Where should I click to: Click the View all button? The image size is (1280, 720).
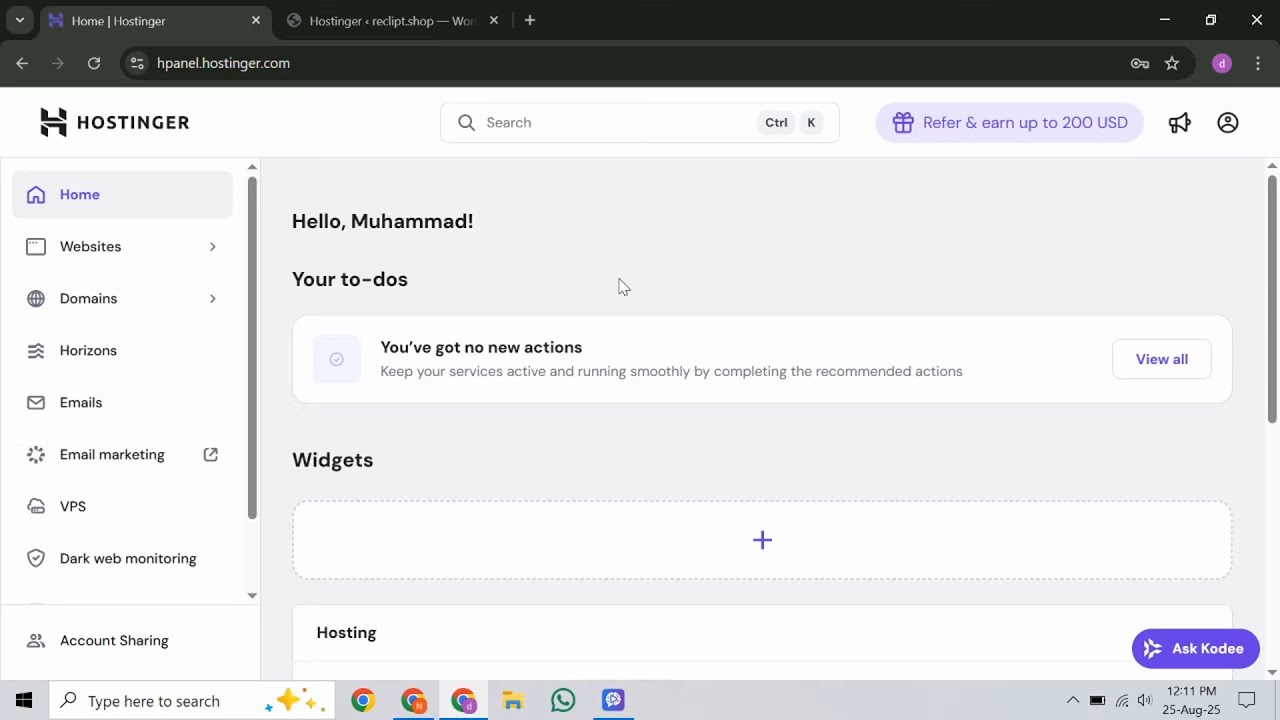point(1162,359)
